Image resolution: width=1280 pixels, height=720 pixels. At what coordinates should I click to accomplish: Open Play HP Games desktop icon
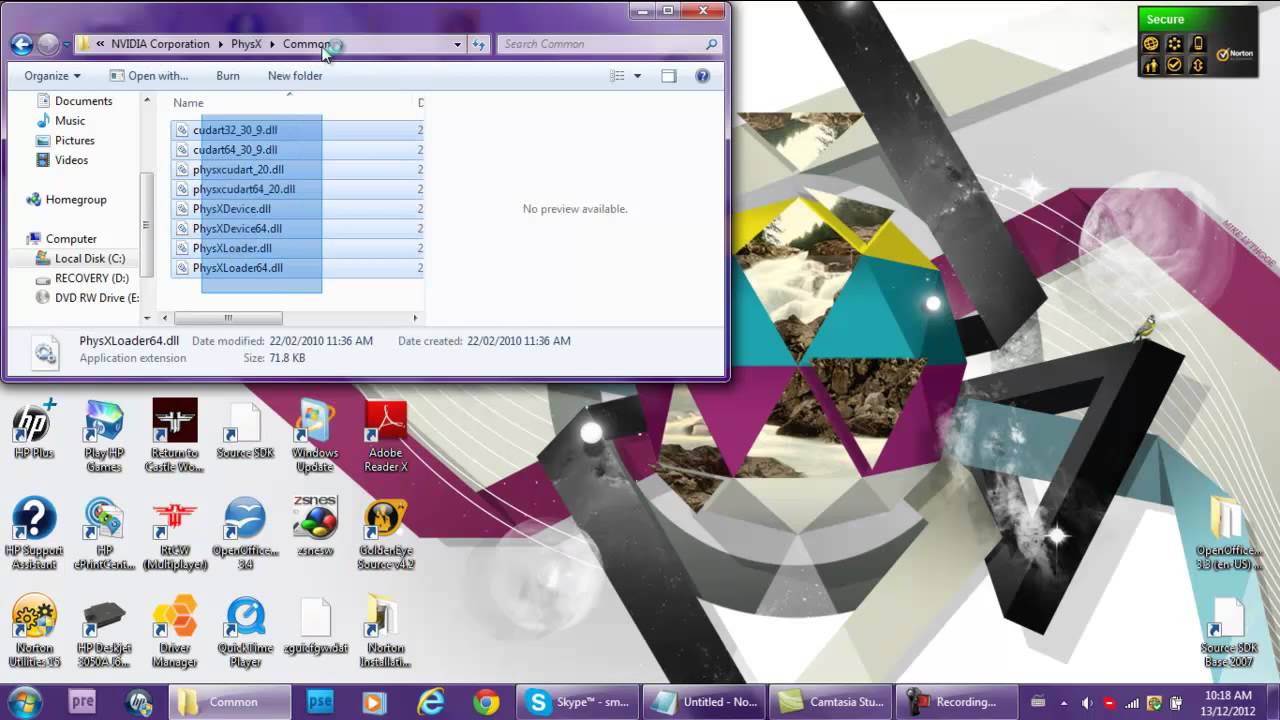coord(103,436)
